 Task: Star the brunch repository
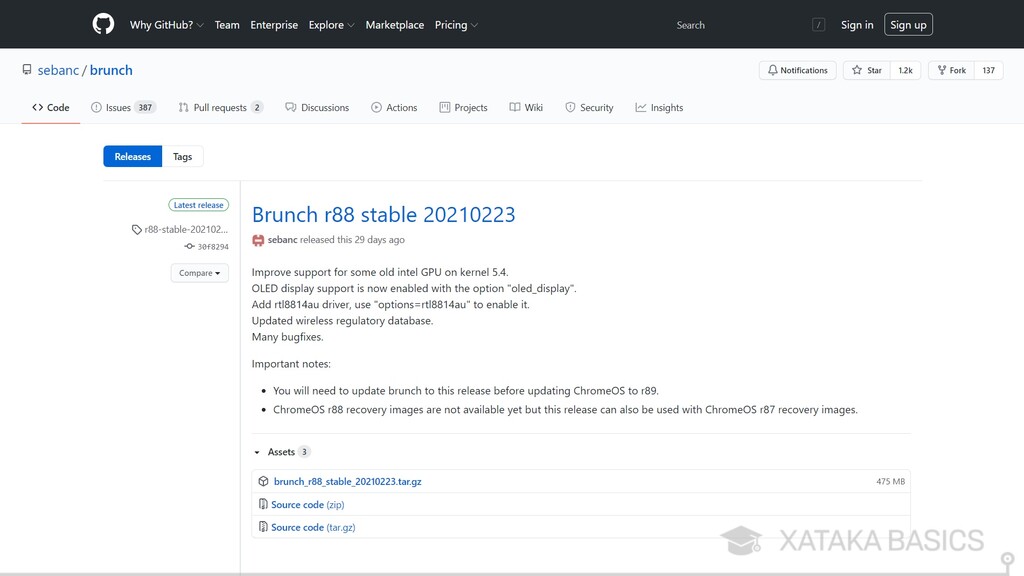pyautogui.click(x=867, y=70)
